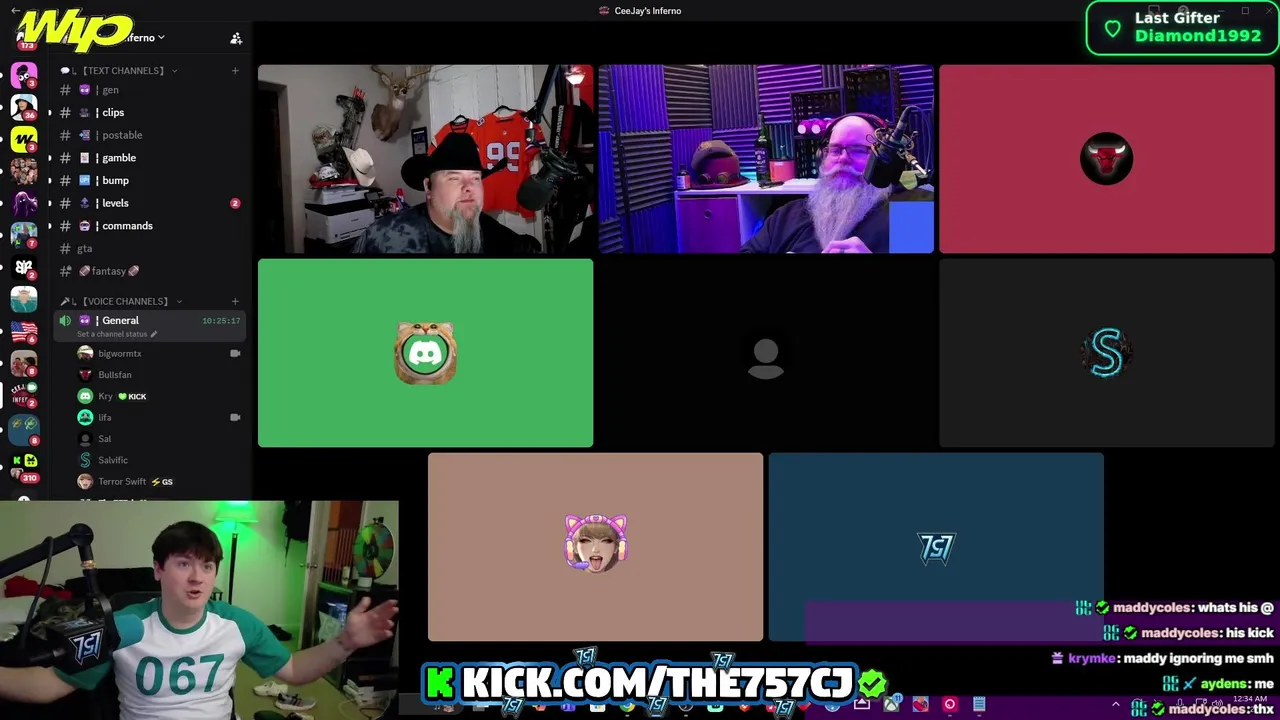The width and height of the screenshot is (1280, 720).
Task: Focus the blank default-avatar participant tile
Action: pyautogui.click(x=766, y=353)
